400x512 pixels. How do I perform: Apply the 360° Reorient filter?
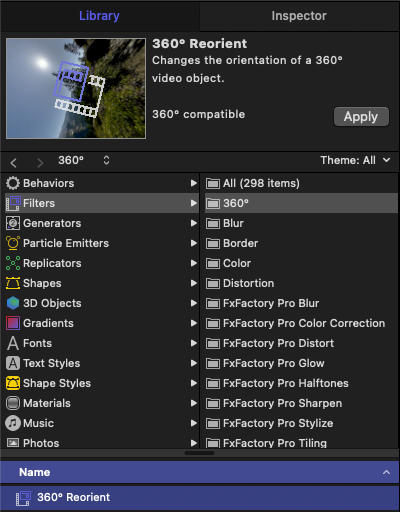361,117
